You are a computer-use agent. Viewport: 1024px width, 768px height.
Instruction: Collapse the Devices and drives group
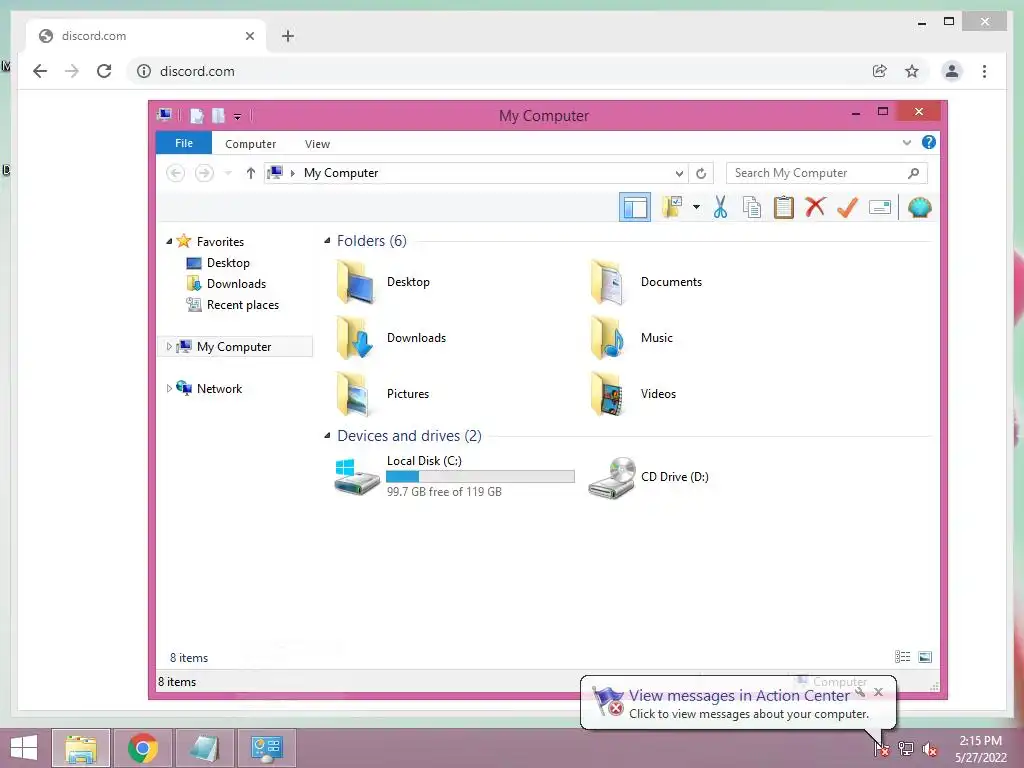(x=327, y=436)
